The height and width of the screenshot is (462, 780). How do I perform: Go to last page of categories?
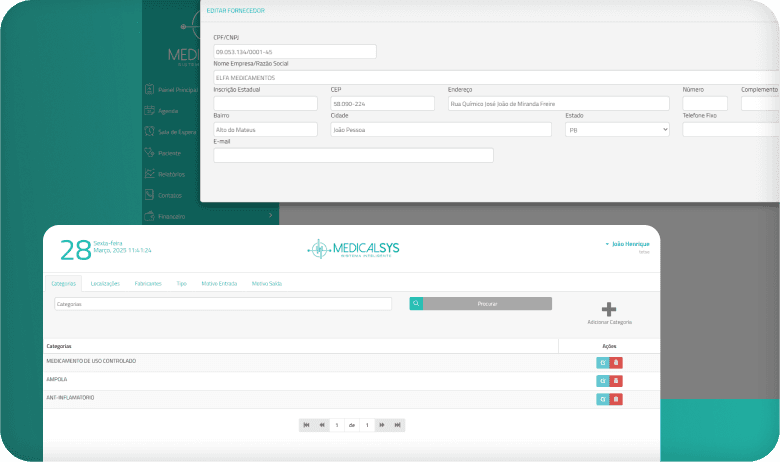[x=397, y=425]
